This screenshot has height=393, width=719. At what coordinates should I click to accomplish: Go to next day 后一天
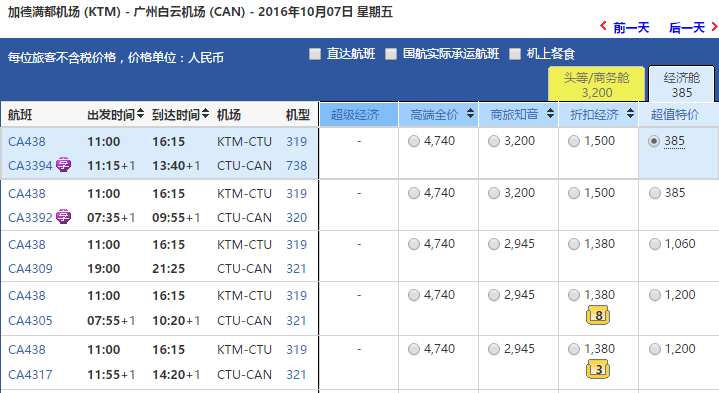[x=686, y=28]
